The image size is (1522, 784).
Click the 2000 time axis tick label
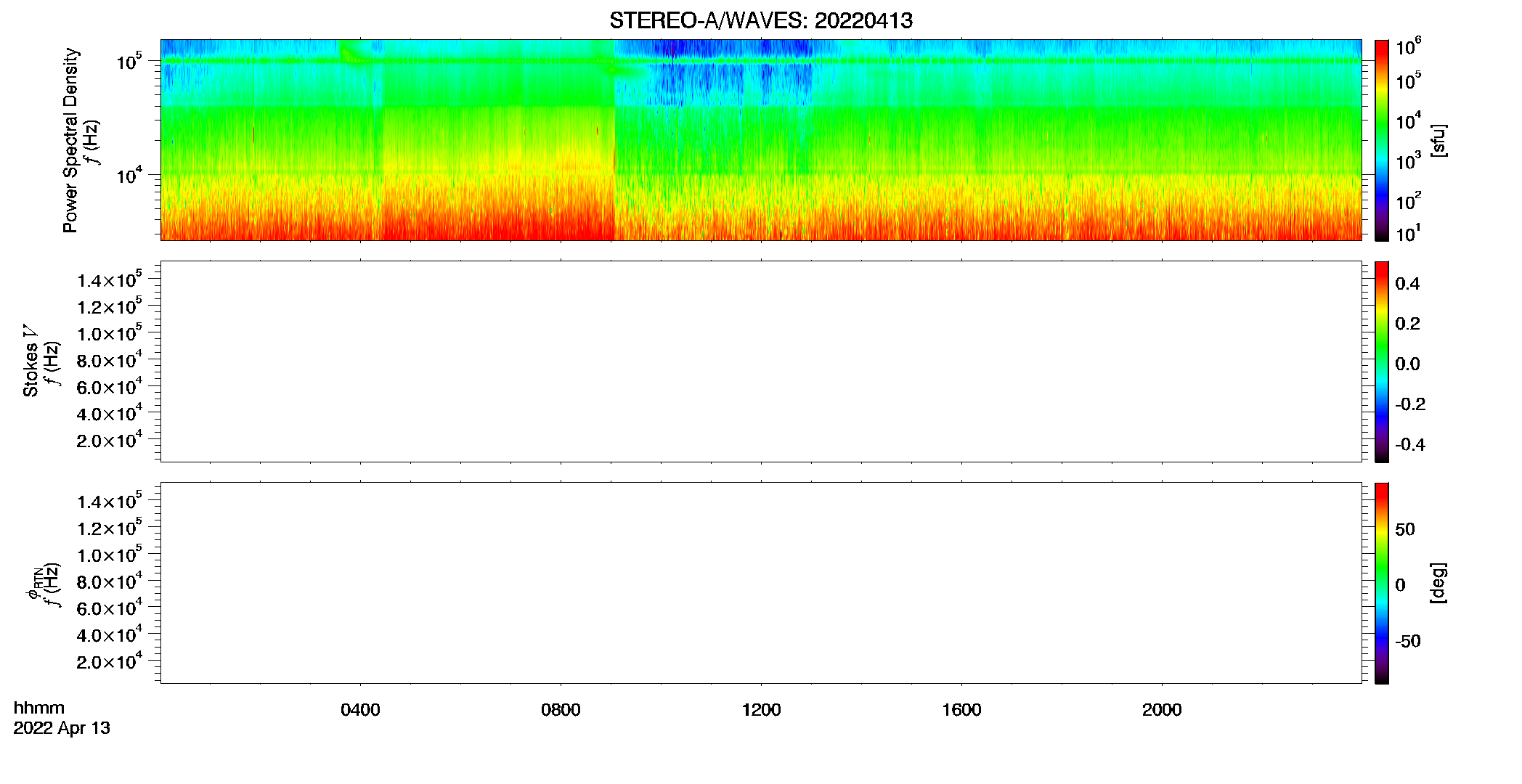1162,710
